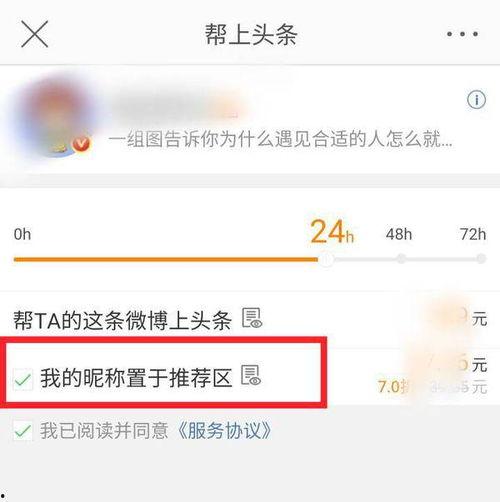Toggle 我已阅读并同意 agreement checkbox
500x502 pixels.
pyautogui.click(x=23, y=431)
